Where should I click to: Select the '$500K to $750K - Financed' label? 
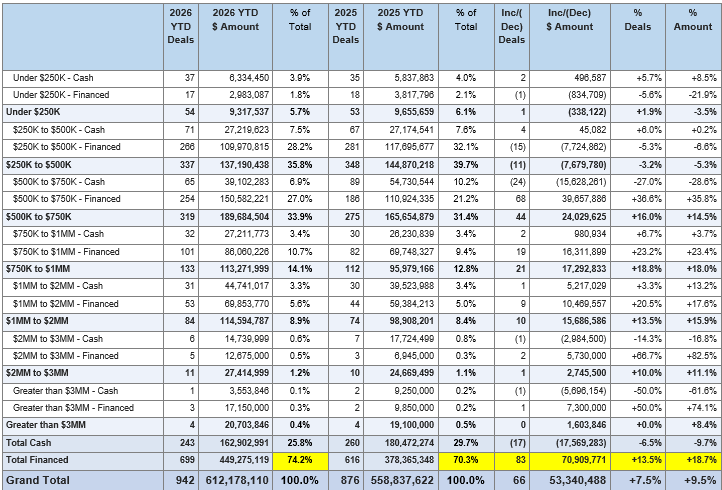pos(66,199)
